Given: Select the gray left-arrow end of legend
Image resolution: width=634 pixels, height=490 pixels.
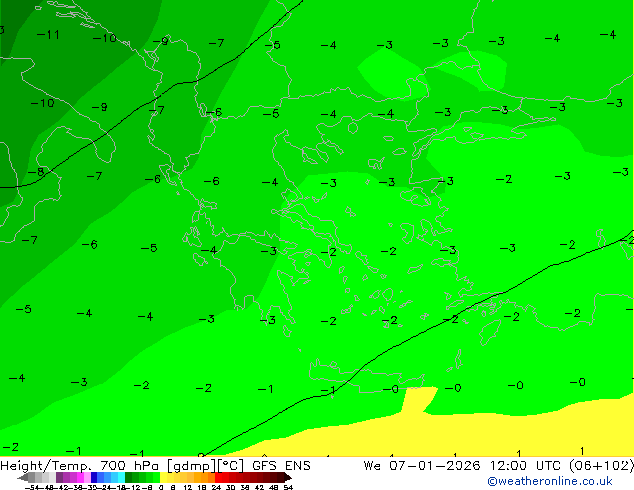Looking at the screenshot, I should pyautogui.click(x=22, y=478).
